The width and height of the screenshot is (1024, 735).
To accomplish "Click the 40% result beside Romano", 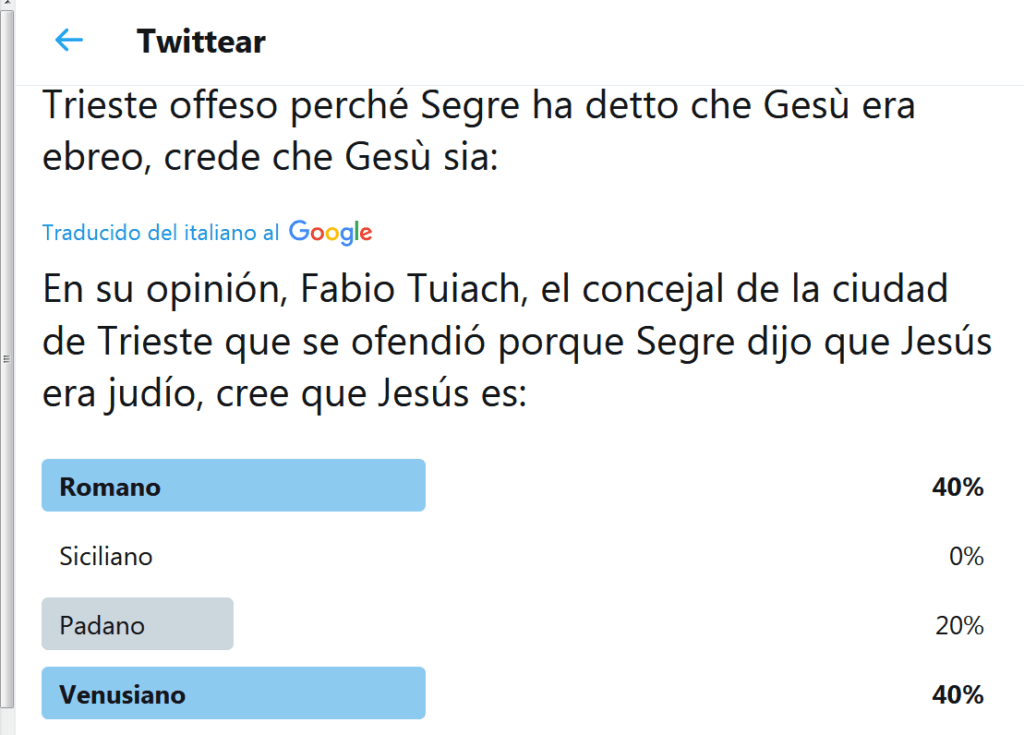I will (957, 487).
